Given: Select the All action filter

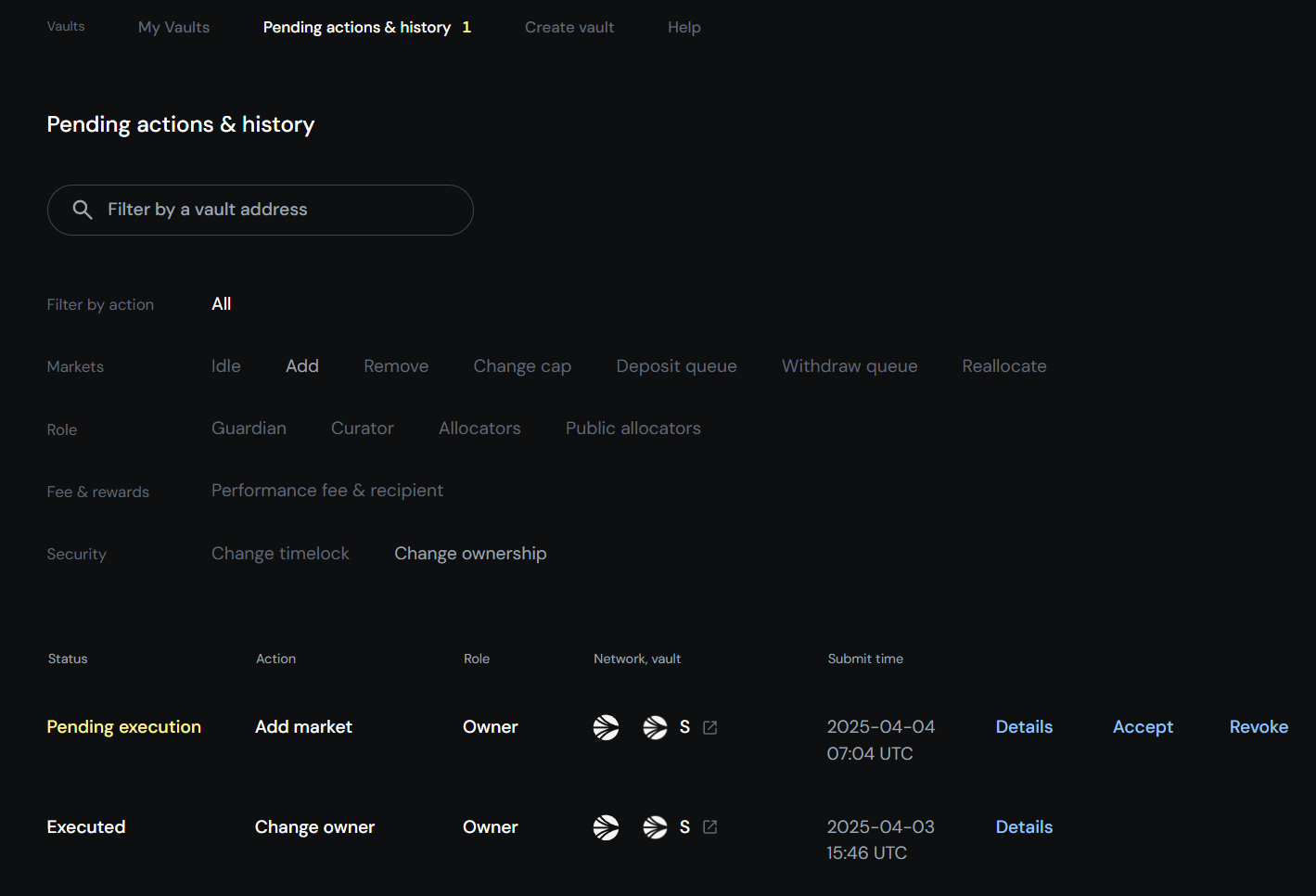Looking at the screenshot, I should pyautogui.click(x=221, y=304).
